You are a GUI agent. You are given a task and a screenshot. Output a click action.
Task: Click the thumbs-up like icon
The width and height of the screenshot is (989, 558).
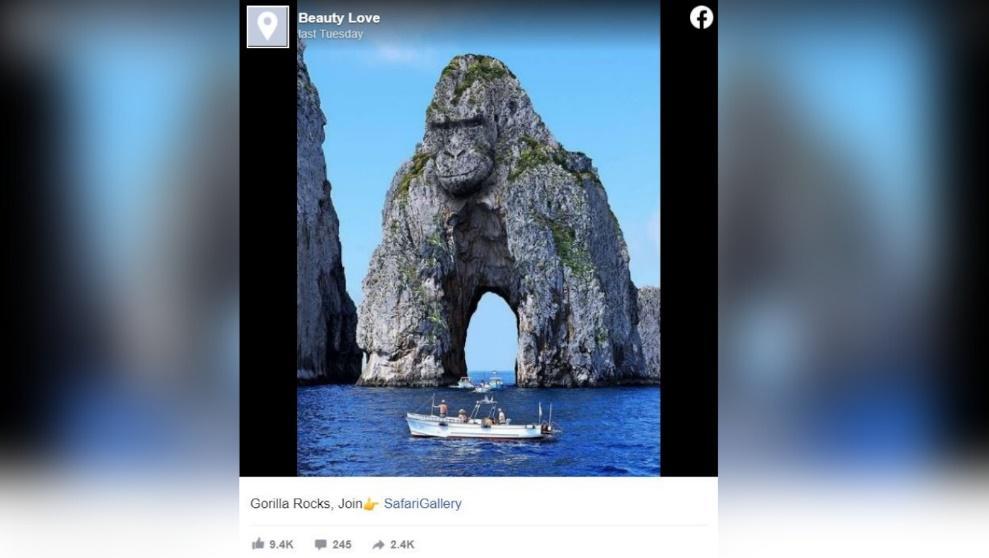[258, 543]
